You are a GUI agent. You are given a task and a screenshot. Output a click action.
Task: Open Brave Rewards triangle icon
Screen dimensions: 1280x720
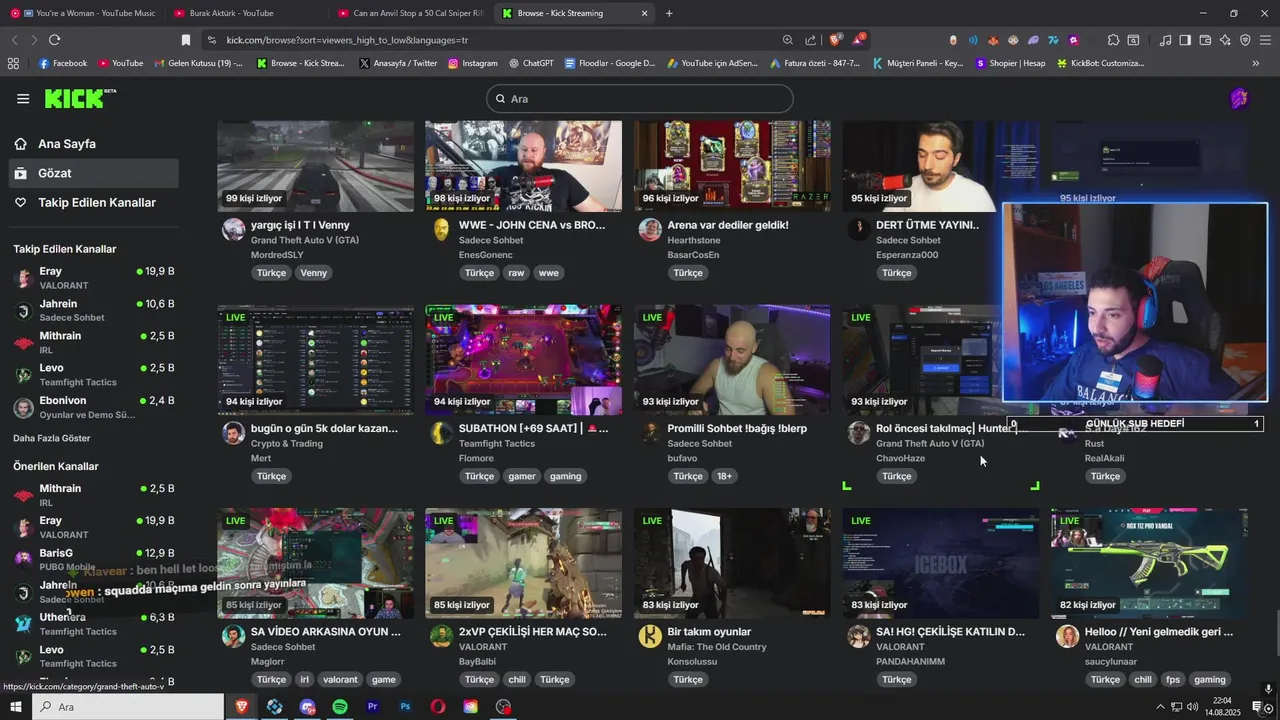point(859,40)
